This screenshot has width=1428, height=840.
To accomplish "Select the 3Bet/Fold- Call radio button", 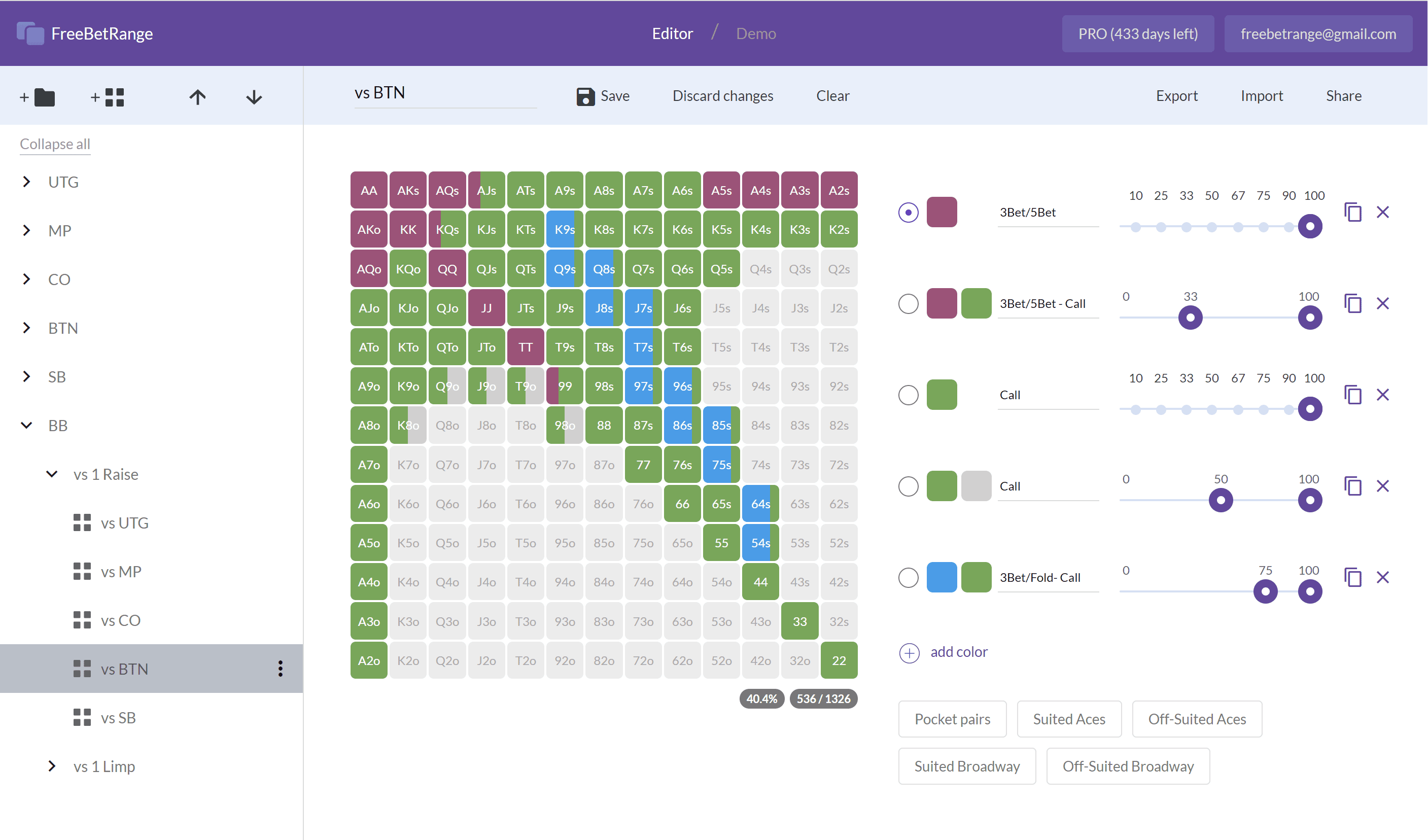I will click(x=908, y=578).
